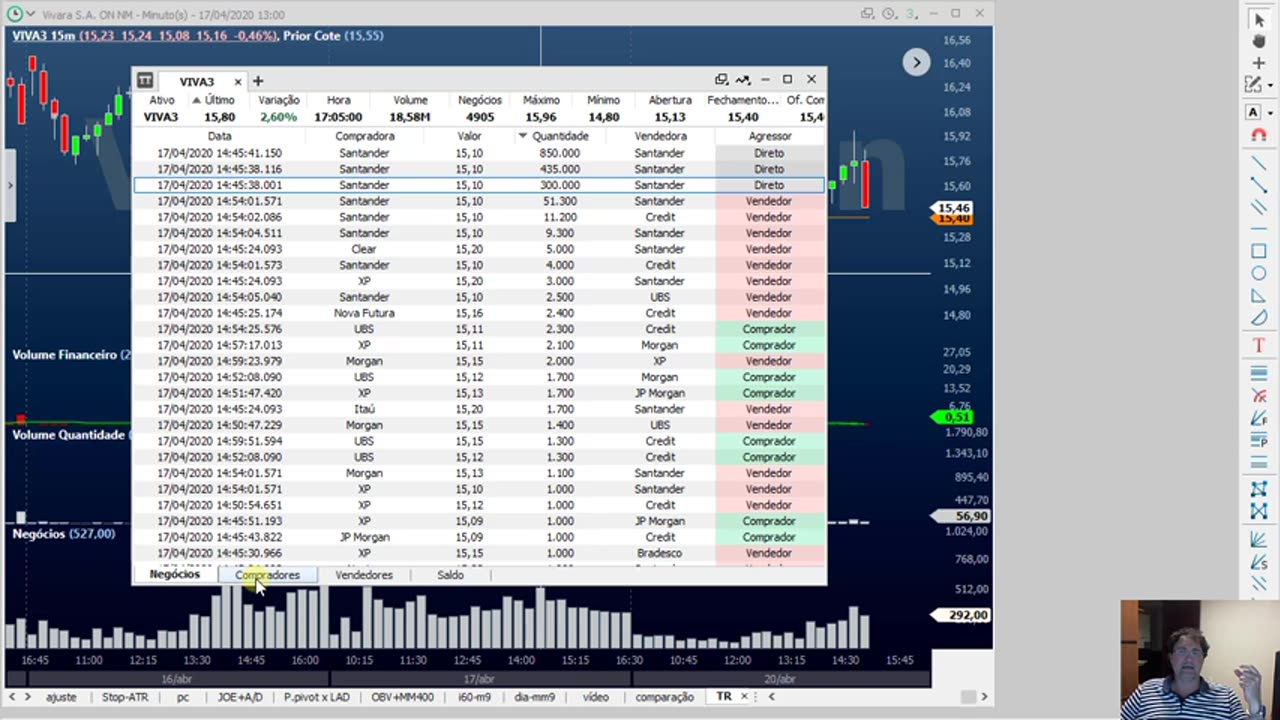Screen dimensions: 1280x720
Task: Click the Agressor column header
Action: 770,136
